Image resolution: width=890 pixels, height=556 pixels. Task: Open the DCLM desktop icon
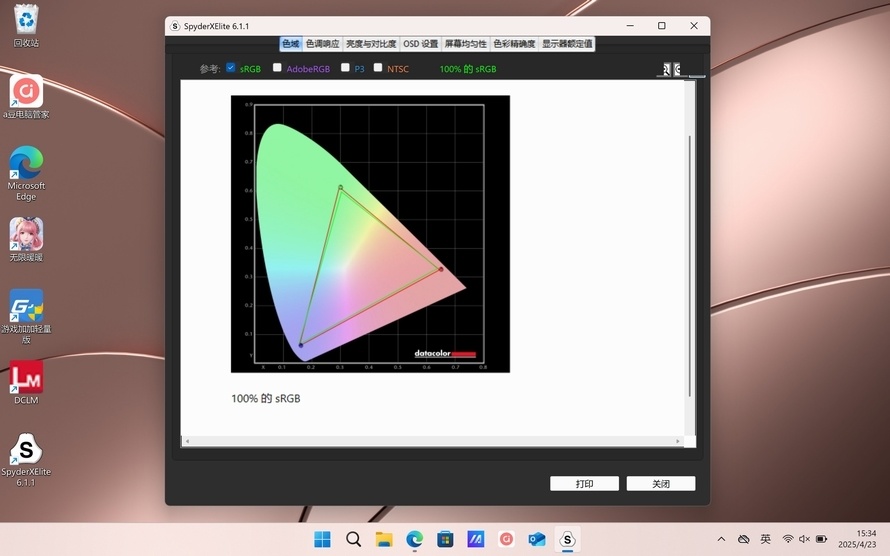26,379
